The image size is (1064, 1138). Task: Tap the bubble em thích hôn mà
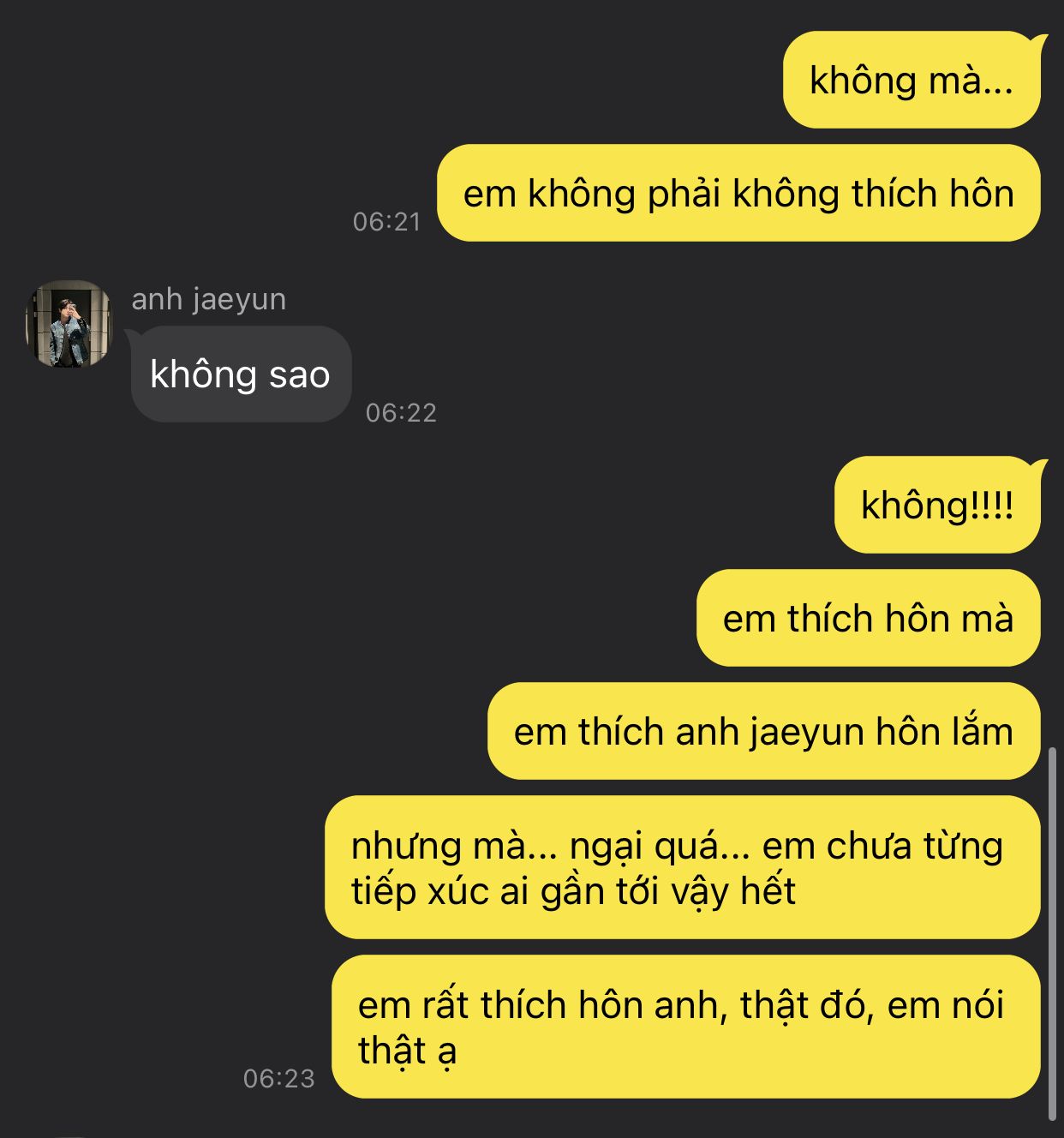(x=868, y=618)
